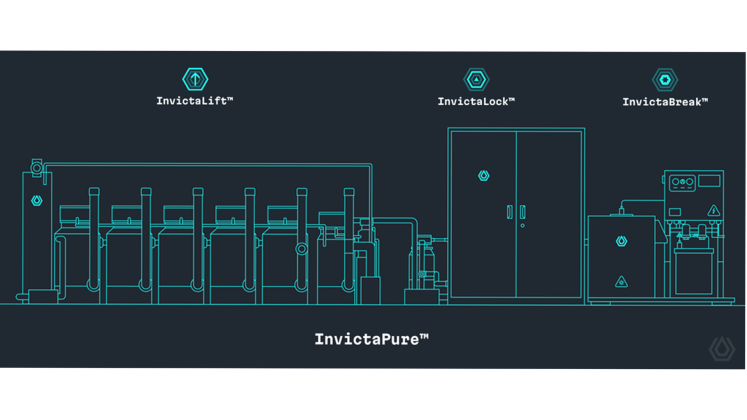This screenshot has width=747, height=420.
Task: Click the warning triangle on the square tank
Action: pos(621,282)
